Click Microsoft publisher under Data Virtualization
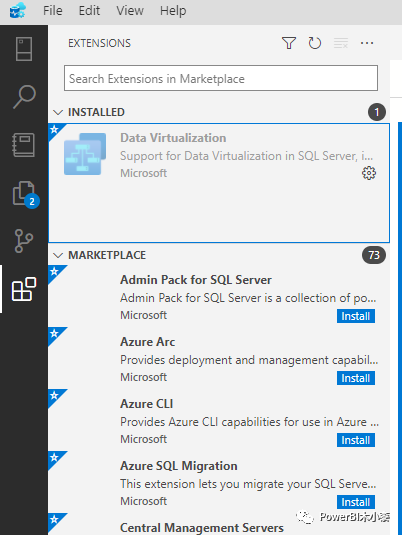The width and height of the screenshot is (402, 535). click(x=143, y=173)
